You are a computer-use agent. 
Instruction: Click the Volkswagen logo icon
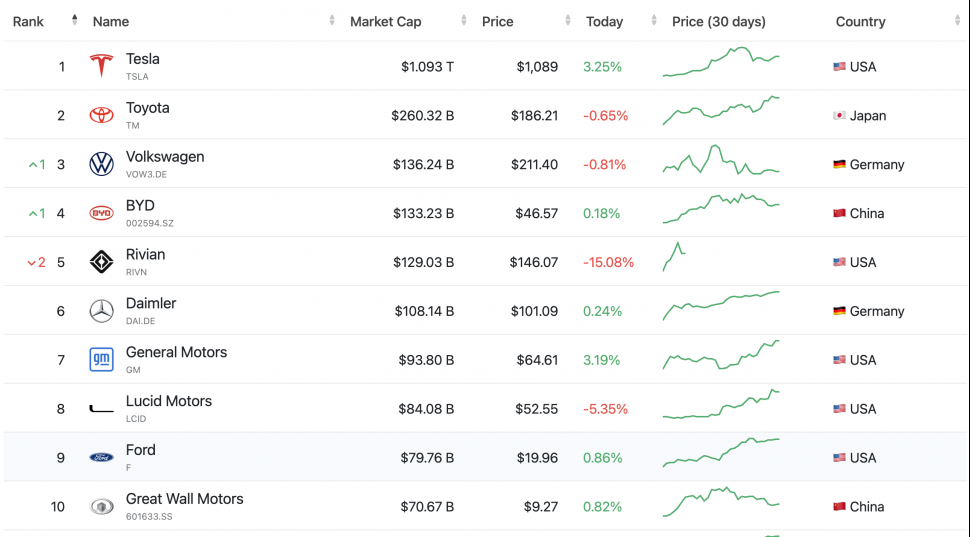click(101, 164)
